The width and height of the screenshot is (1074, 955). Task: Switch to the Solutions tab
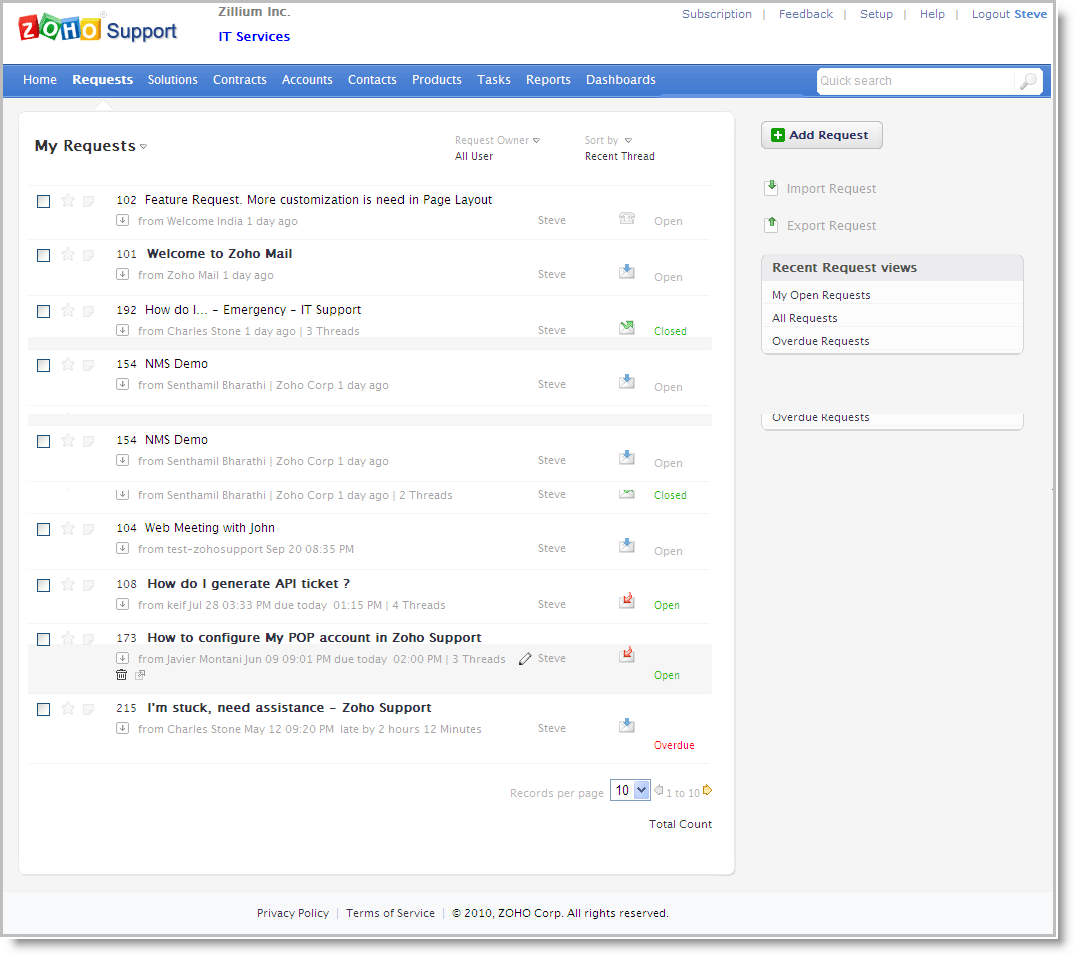pyautogui.click(x=173, y=80)
